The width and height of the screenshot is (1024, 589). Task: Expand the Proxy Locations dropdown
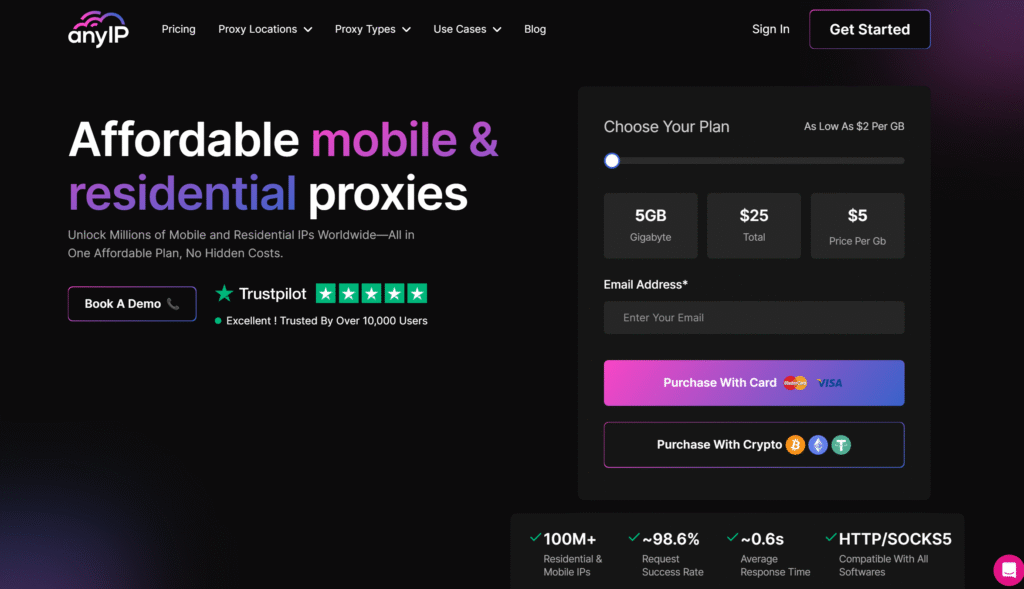tap(265, 29)
